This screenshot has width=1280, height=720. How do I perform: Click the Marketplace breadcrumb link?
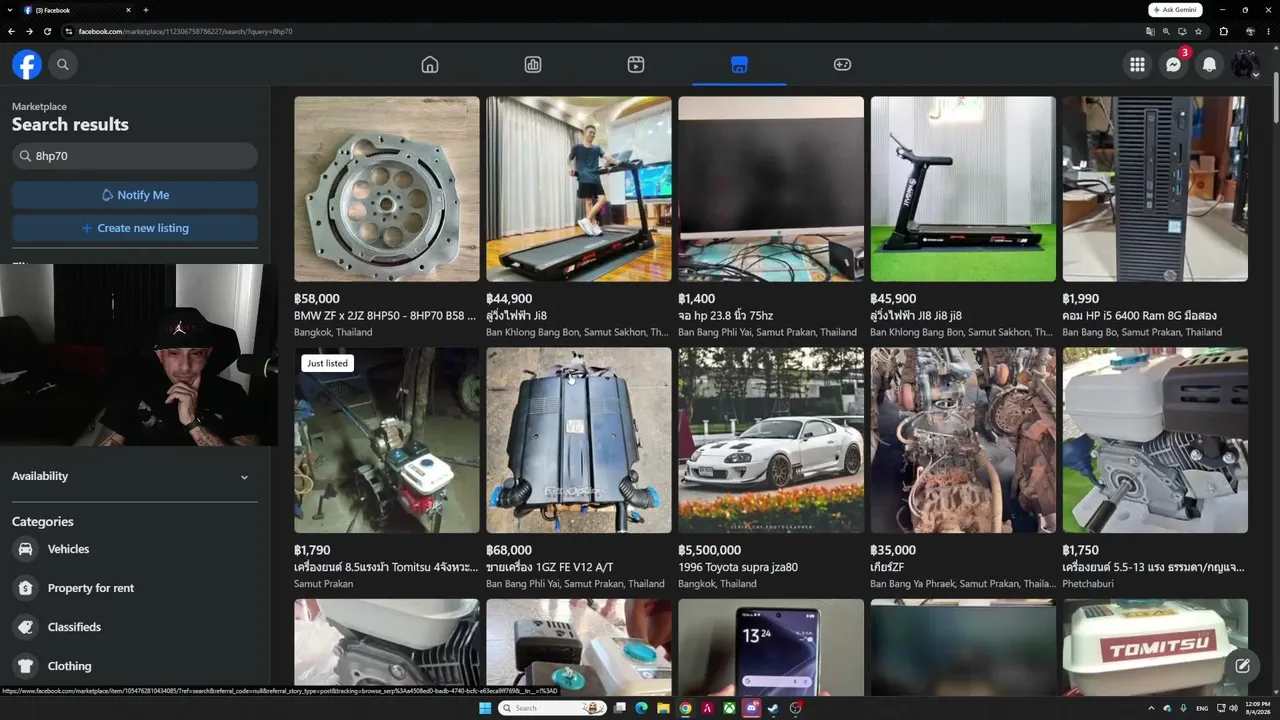(39, 107)
